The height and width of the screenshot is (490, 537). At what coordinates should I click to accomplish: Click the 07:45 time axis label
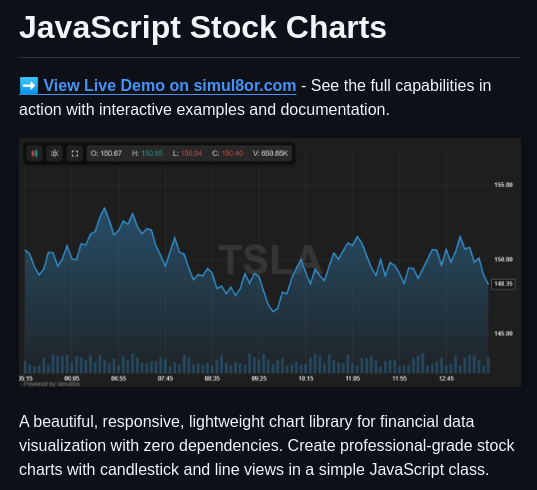pyautogui.click(x=165, y=378)
